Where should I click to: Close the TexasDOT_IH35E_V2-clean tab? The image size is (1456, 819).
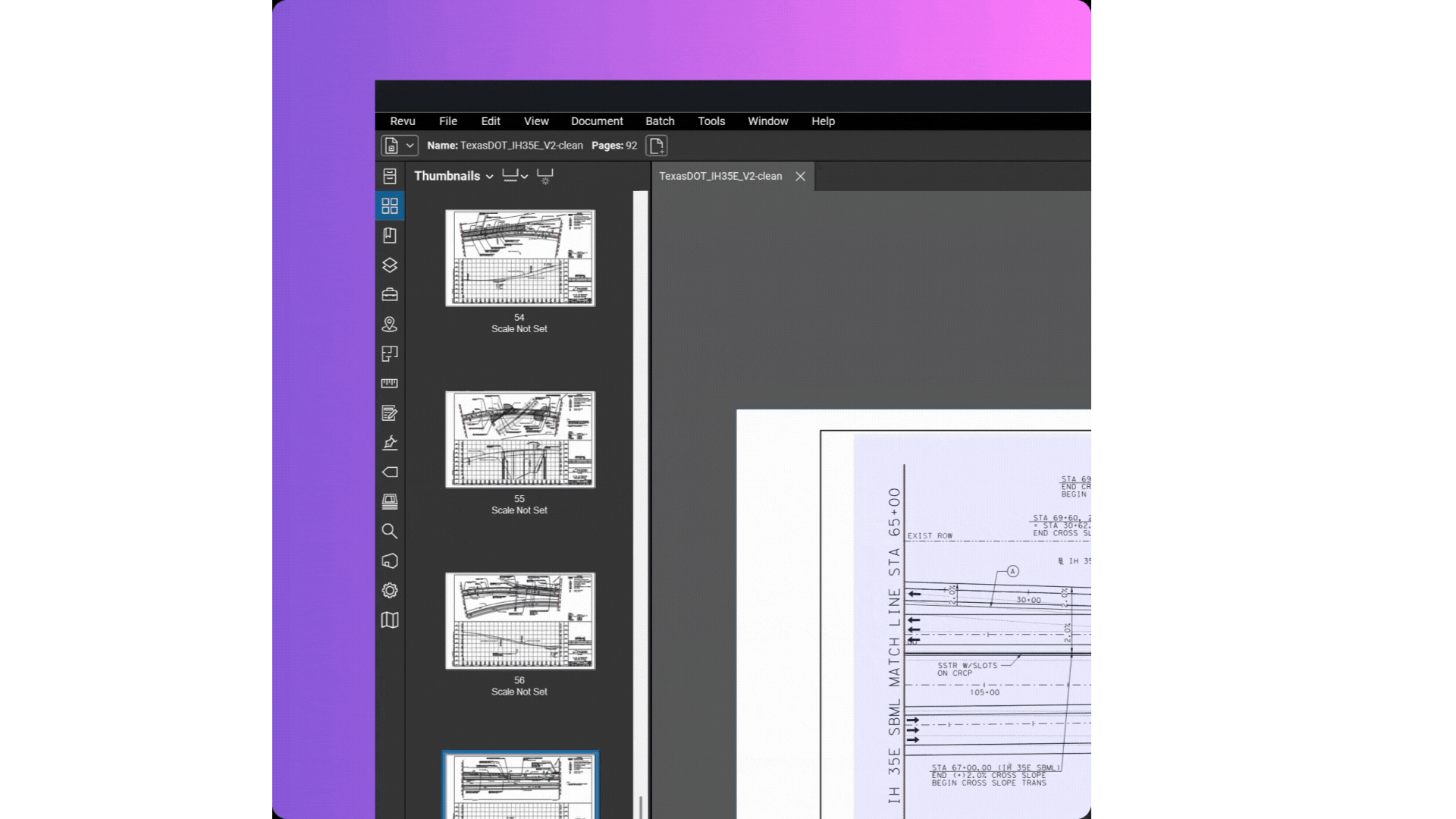coord(800,176)
